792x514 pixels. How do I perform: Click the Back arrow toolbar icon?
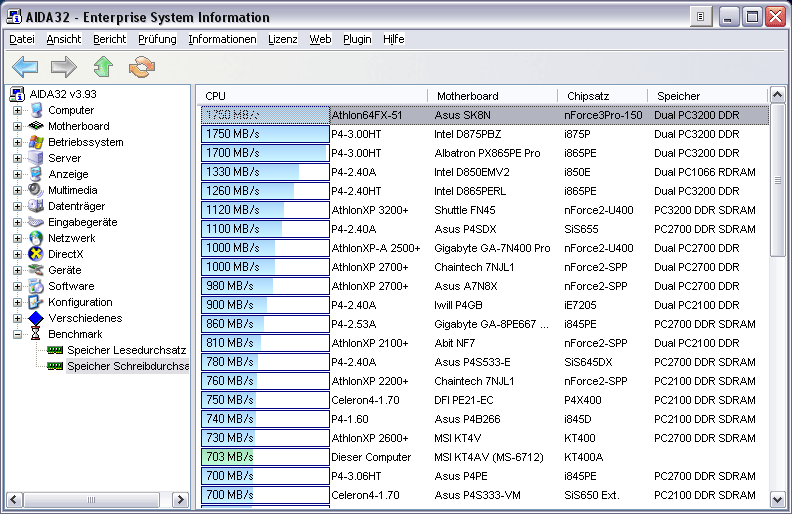[x=25, y=67]
